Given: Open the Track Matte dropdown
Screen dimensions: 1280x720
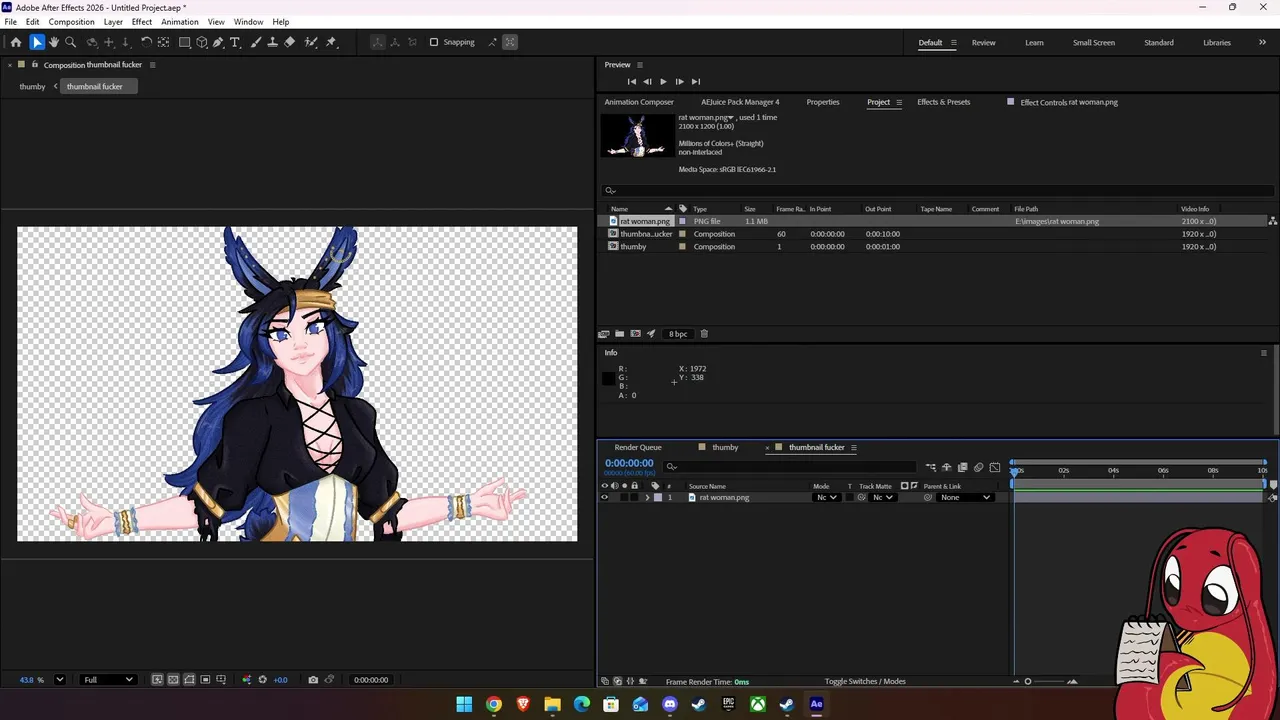Looking at the screenshot, I should 883,497.
